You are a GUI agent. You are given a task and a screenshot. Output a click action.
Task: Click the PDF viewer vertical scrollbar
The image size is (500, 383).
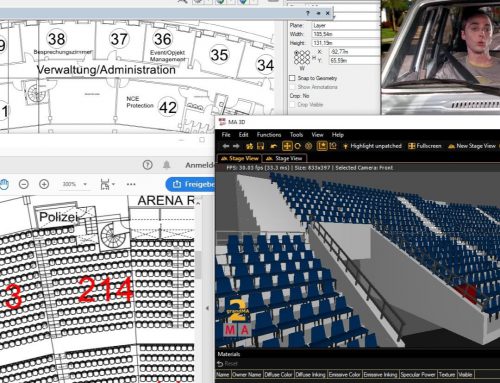pos(198,265)
